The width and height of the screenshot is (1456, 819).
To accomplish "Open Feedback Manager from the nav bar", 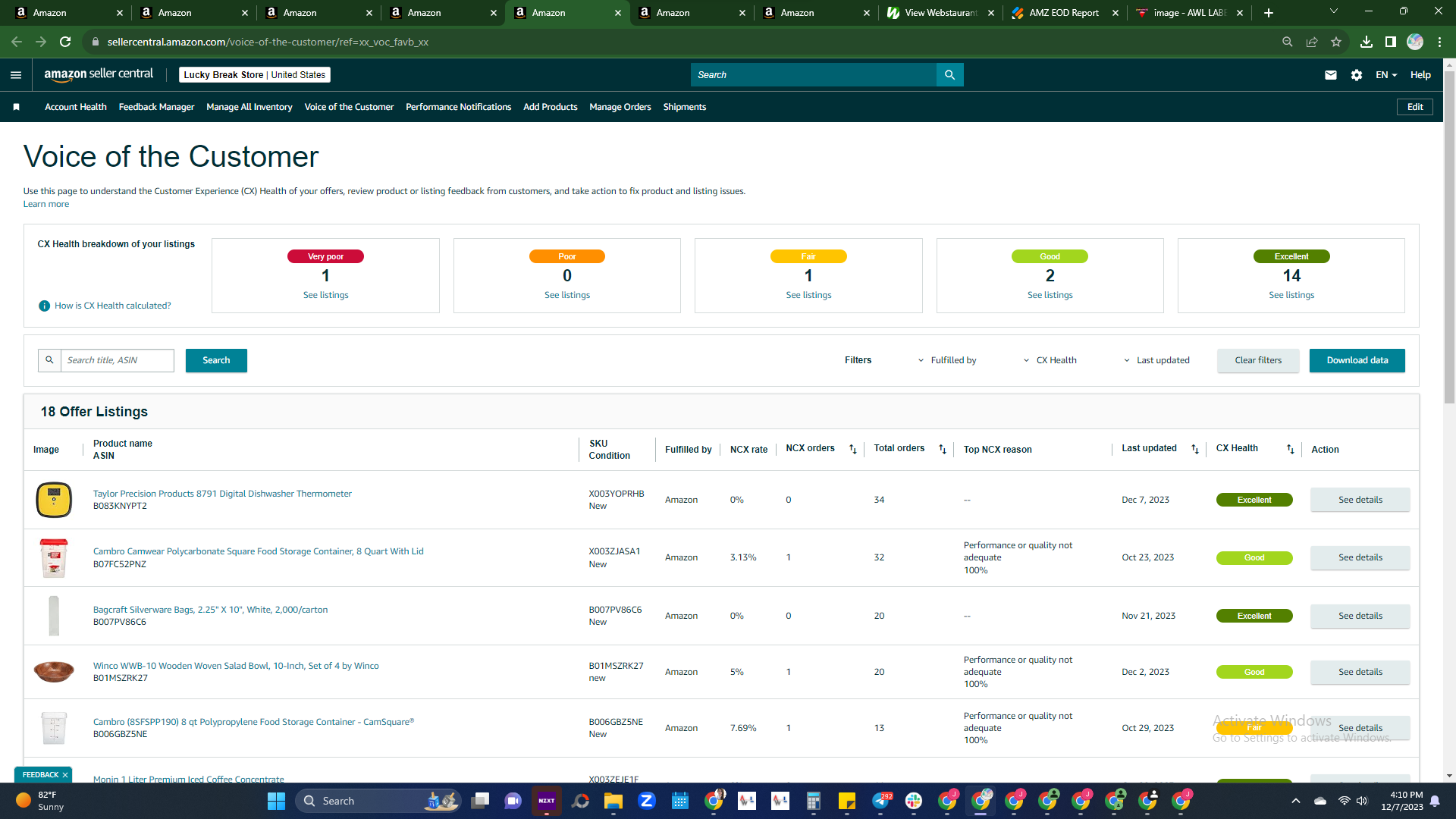I will click(156, 107).
